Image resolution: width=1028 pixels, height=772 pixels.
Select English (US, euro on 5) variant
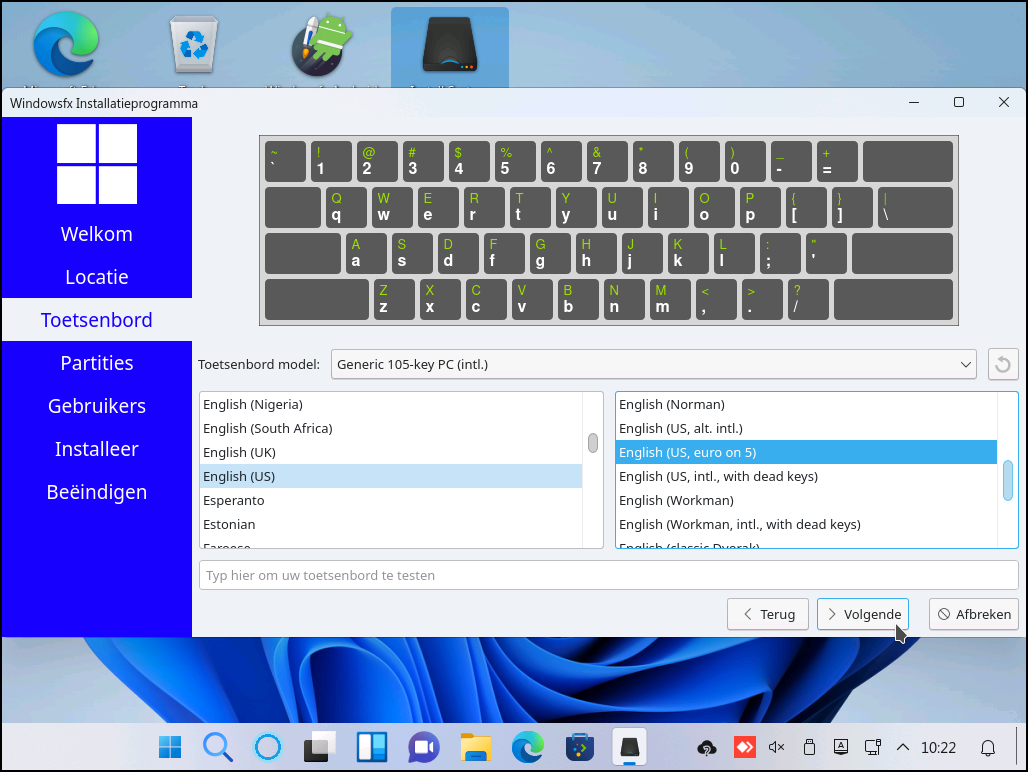806,452
